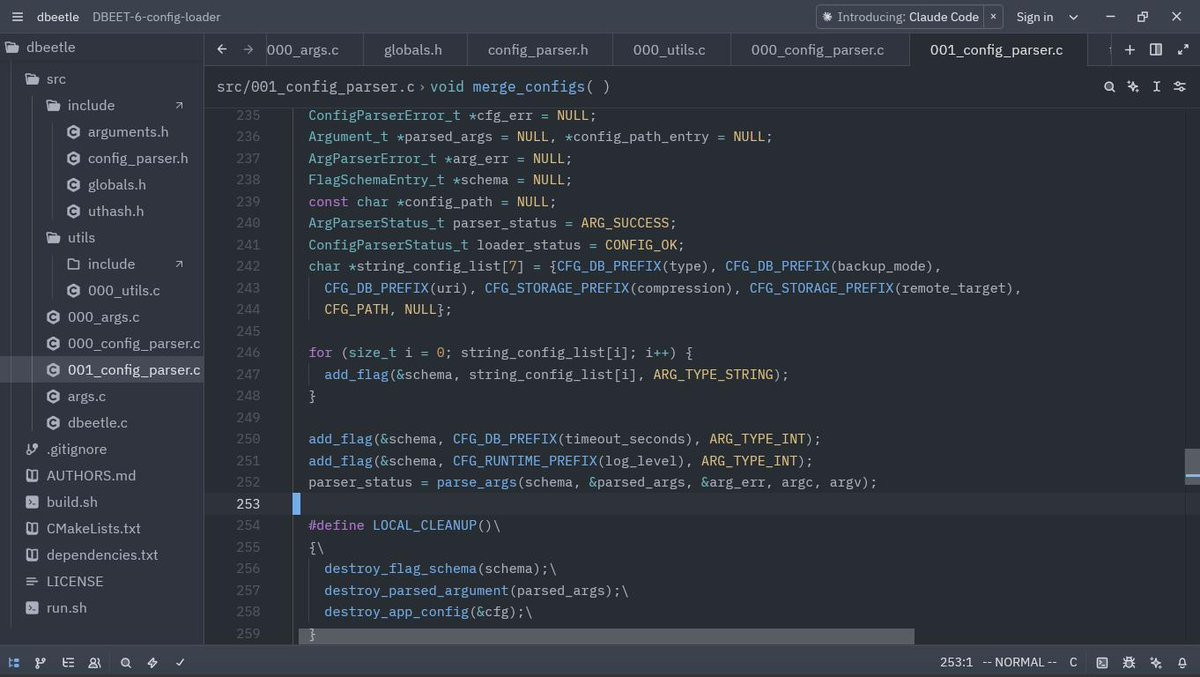Screen dimensions: 1200x677
Task: Toggle the project panel icon in status bar
Action: click(x=14, y=662)
